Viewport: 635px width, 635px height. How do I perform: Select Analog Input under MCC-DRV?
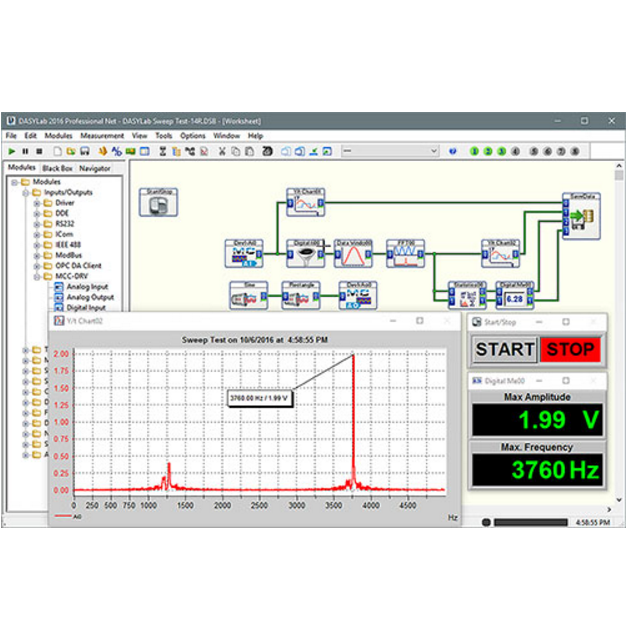(x=87, y=287)
